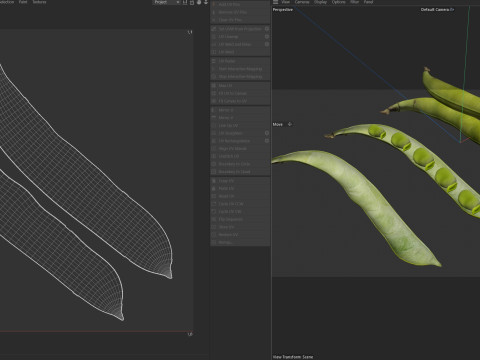Click the Reset UV command
This screenshot has width=480, height=360.
coord(240,196)
